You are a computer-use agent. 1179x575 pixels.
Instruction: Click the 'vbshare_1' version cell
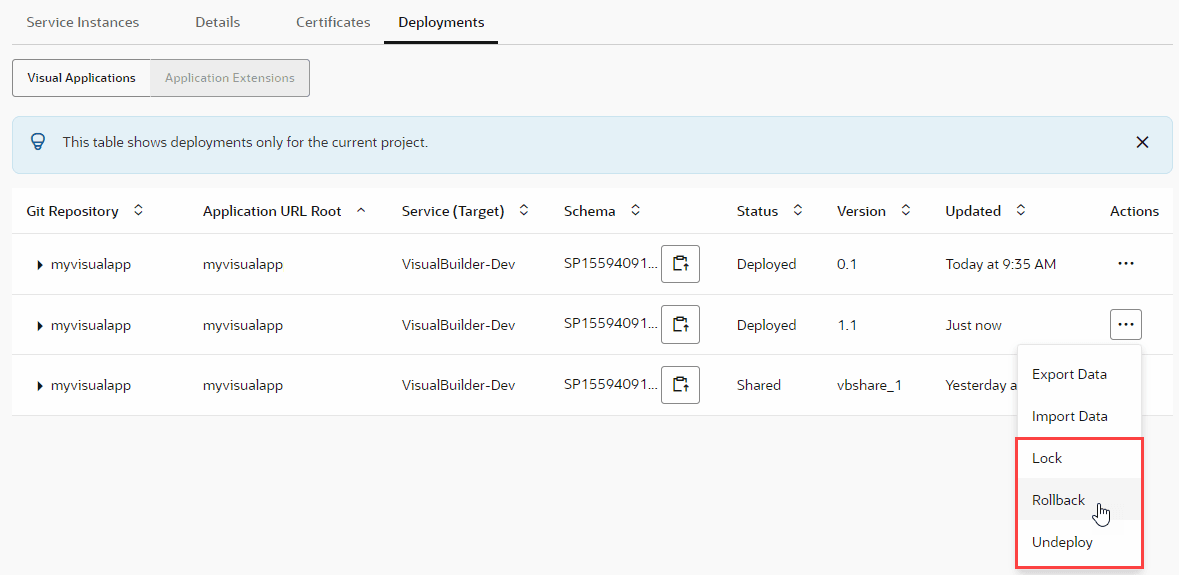(x=869, y=385)
